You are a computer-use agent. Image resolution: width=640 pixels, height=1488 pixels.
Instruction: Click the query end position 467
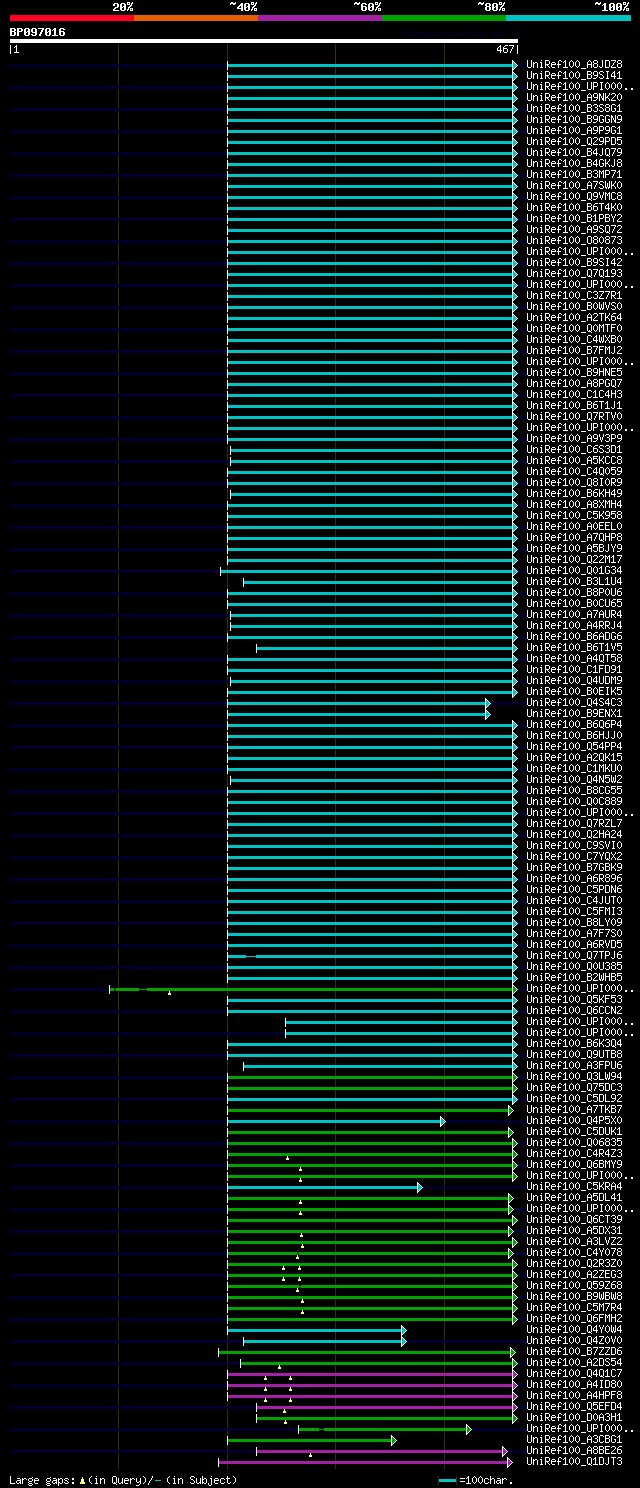point(504,49)
